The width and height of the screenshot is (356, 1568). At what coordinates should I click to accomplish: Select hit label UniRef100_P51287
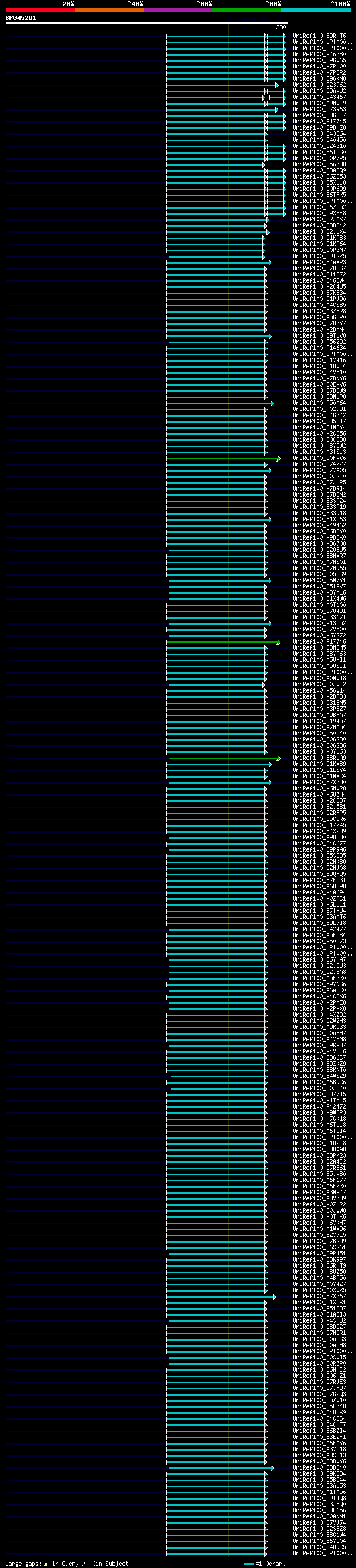tap(319, 1309)
